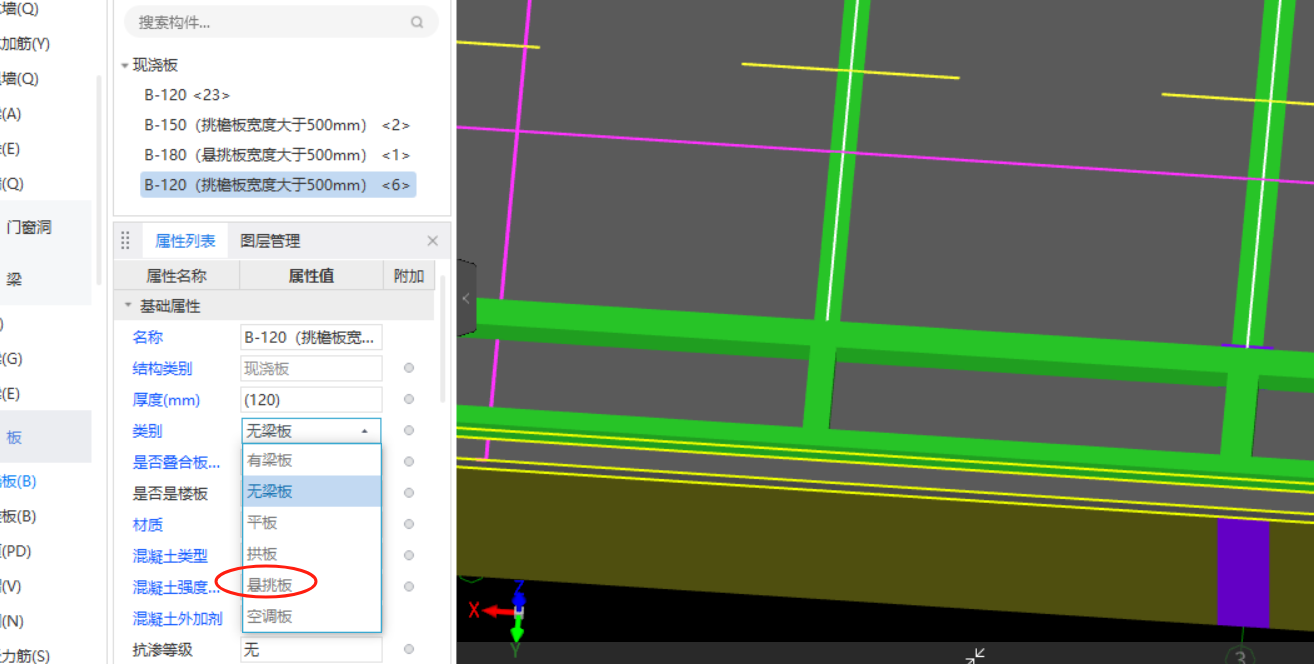Toggle 附加 option for 混凝土强度 row
1314x664 pixels.
(x=409, y=587)
